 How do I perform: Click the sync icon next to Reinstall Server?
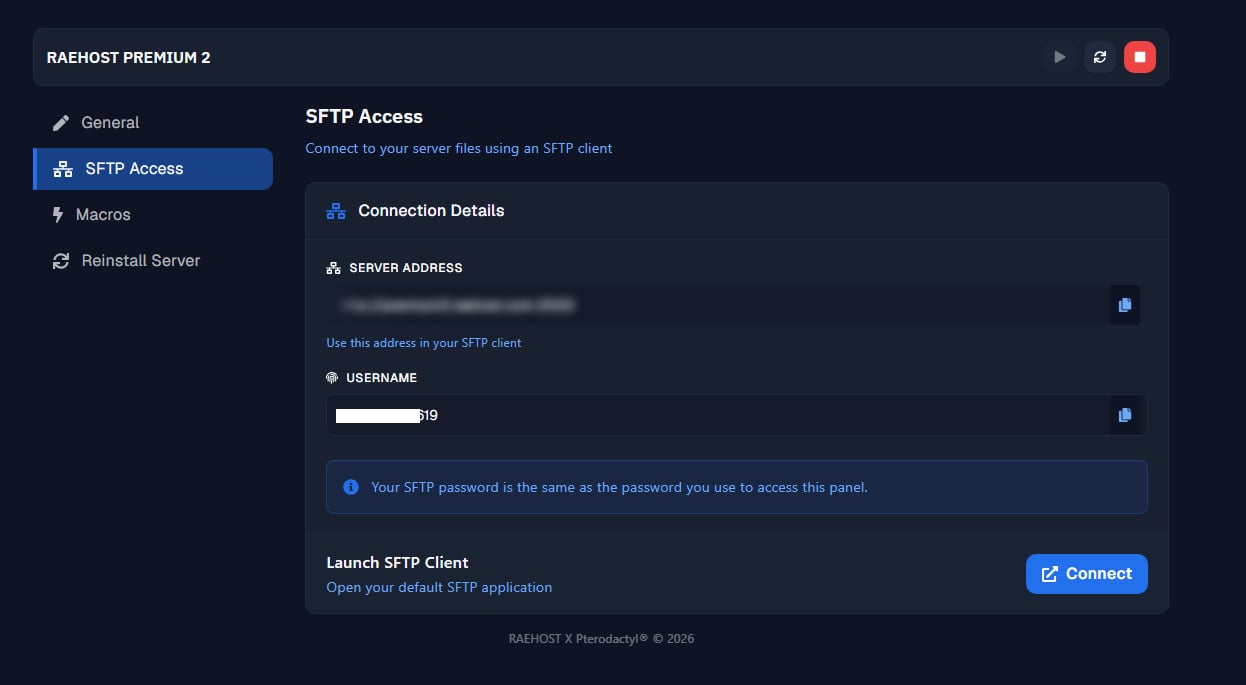tap(61, 261)
